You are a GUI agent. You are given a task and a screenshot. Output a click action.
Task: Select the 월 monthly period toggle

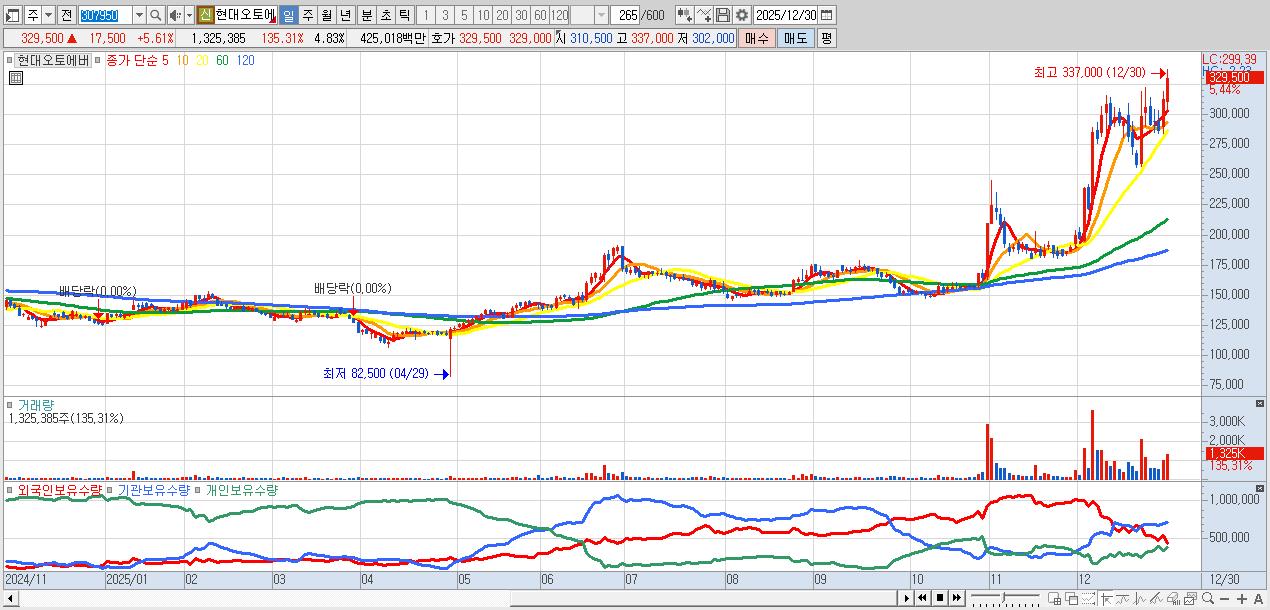[326, 15]
